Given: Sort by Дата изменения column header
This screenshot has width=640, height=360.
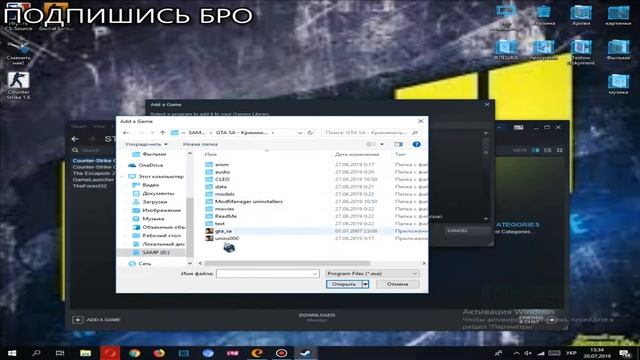Looking at the screenshot, I should click(357, 154).
